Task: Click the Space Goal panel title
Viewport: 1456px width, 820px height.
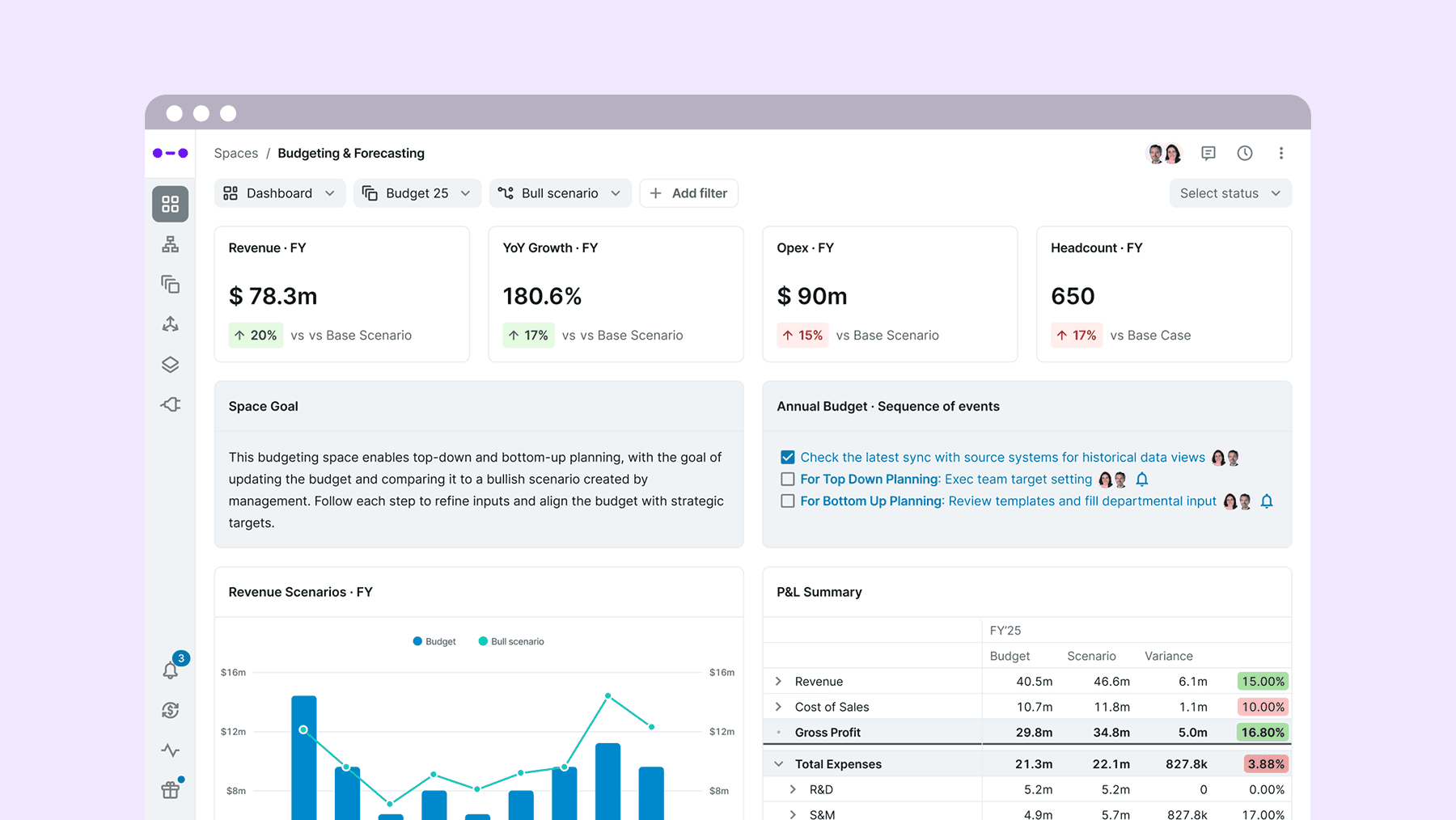Action: 263,406
